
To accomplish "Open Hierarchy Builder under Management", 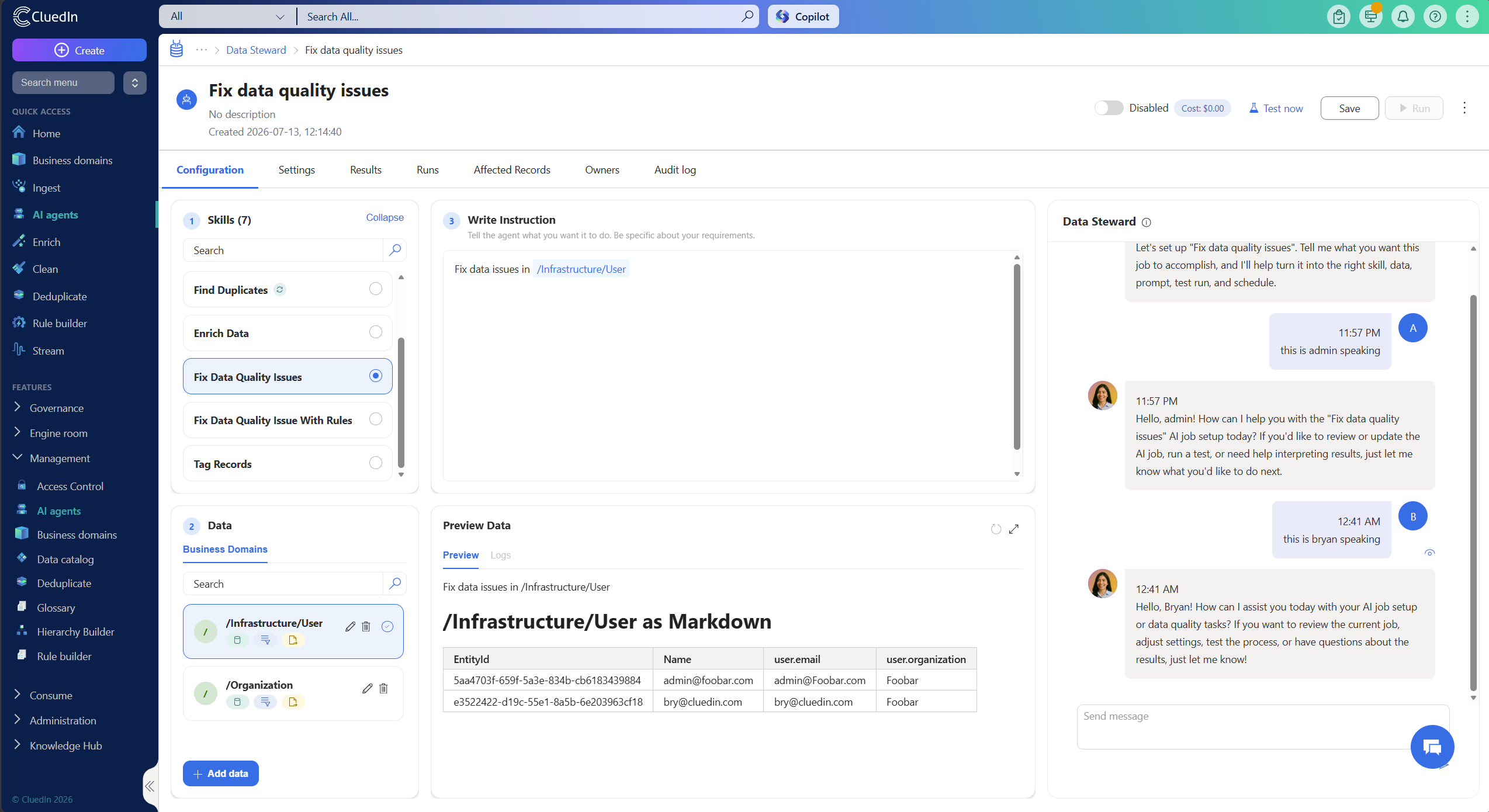I will click(75, 631).
